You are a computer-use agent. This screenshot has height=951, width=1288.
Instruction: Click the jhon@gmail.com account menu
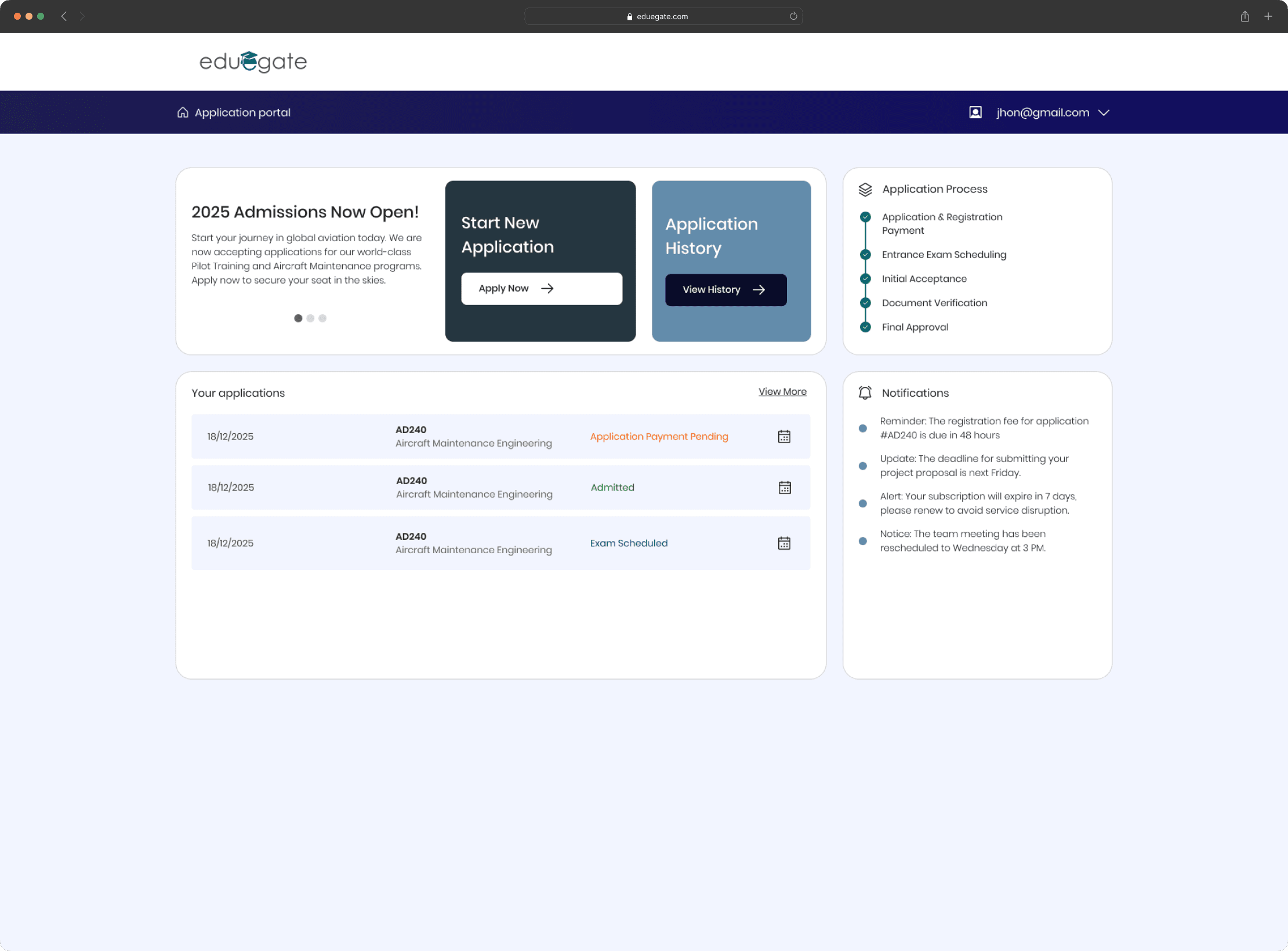[1042, 112]
